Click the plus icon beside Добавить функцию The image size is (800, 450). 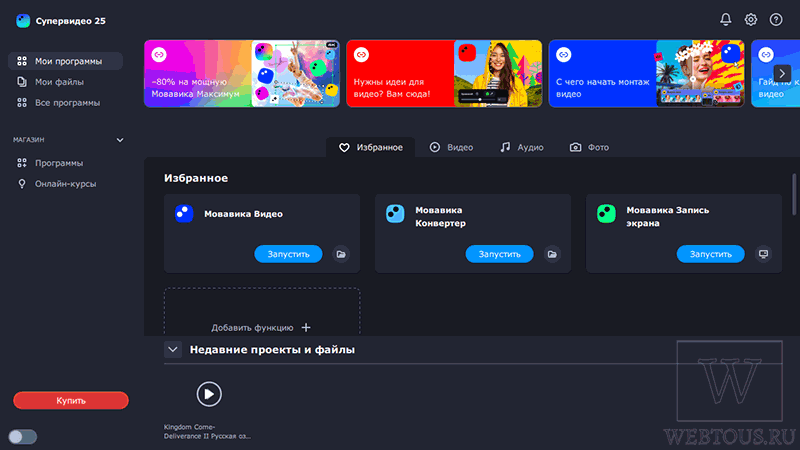click(306, 328)
